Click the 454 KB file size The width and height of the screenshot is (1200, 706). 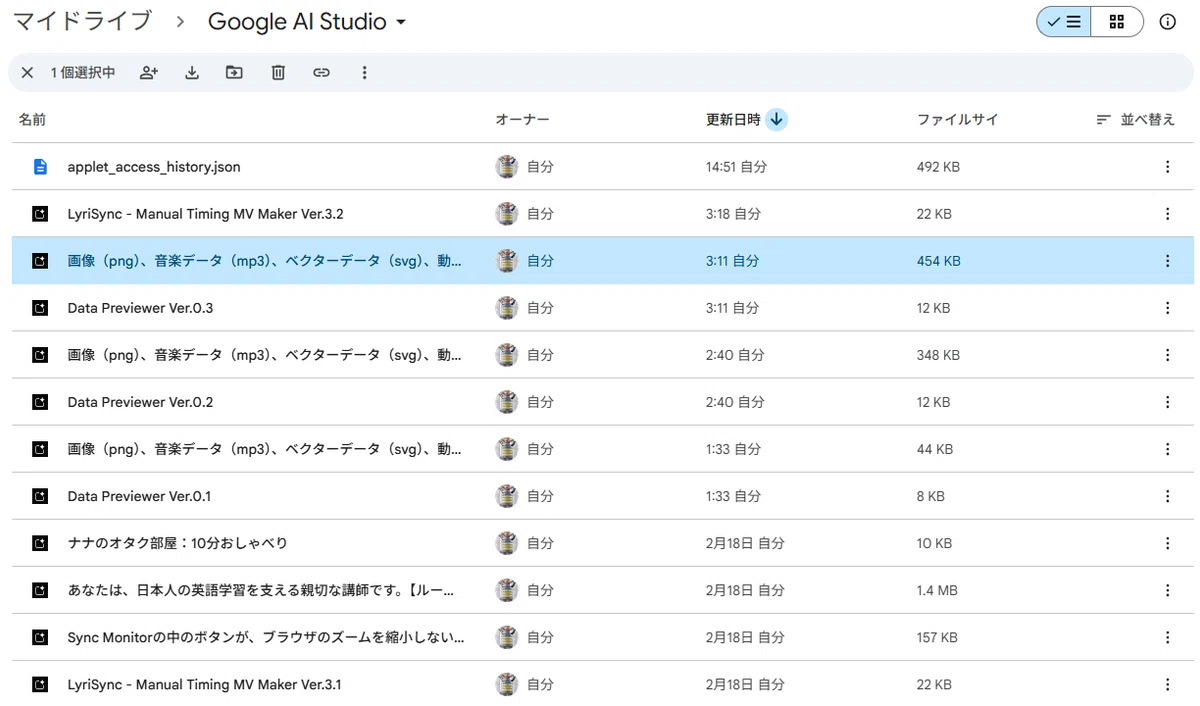(x=939, y=261)
